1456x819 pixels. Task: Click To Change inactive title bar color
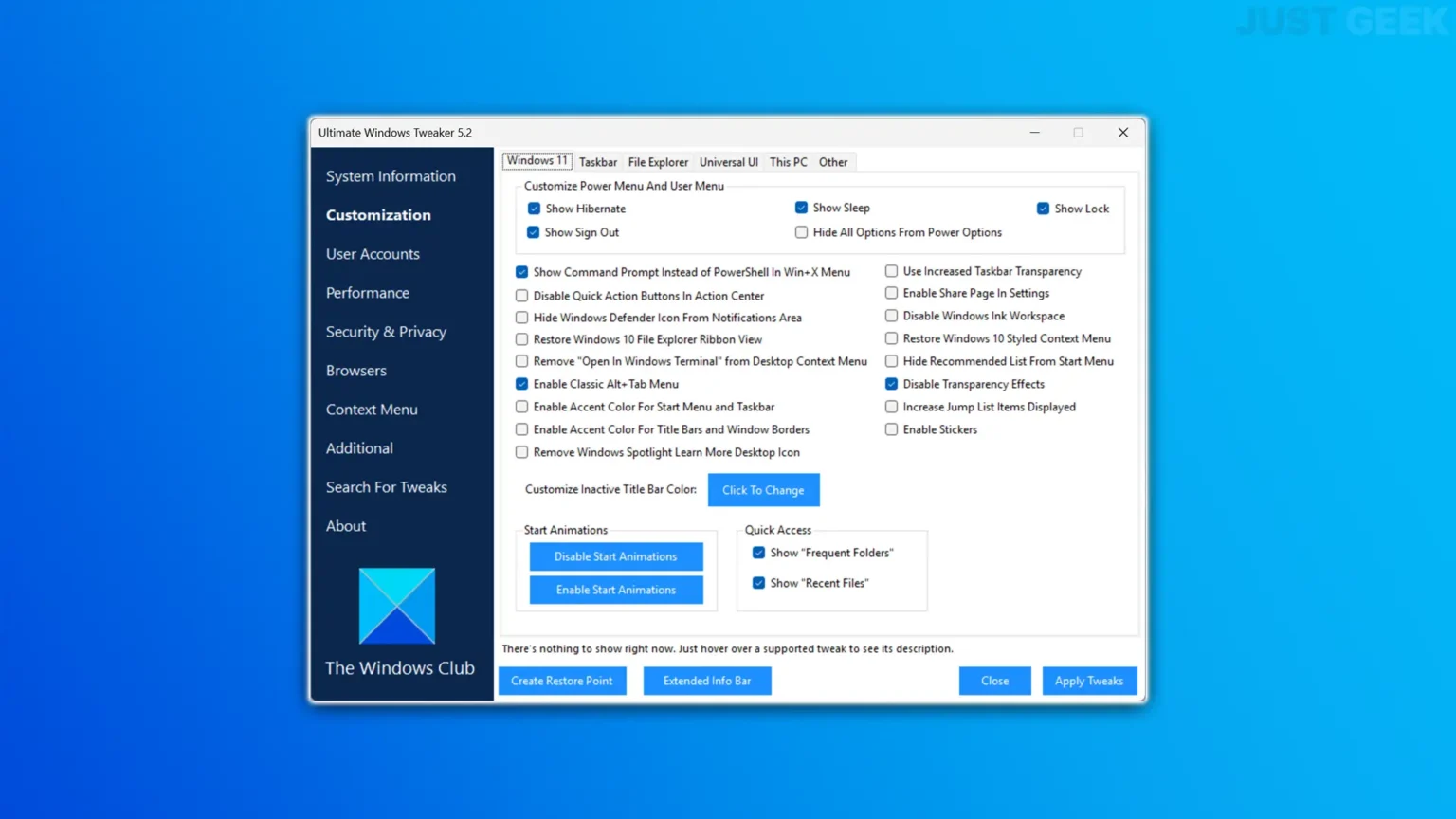[x=763, y=490]
